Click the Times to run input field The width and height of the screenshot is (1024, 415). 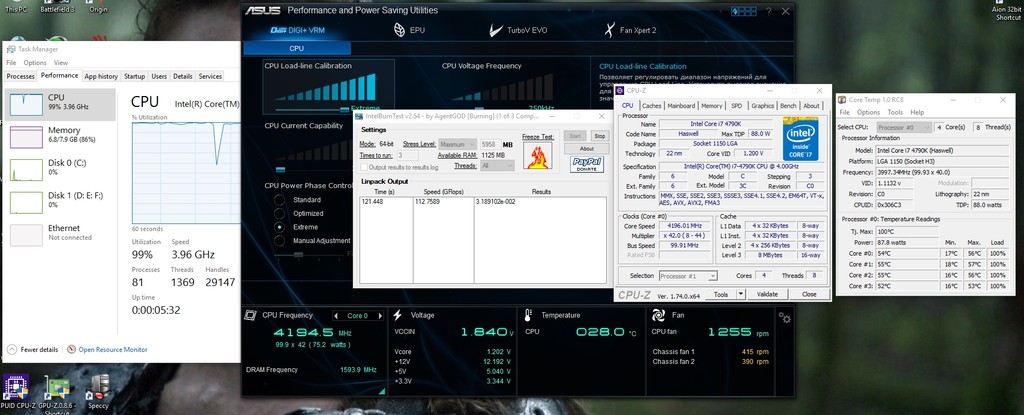408,155
